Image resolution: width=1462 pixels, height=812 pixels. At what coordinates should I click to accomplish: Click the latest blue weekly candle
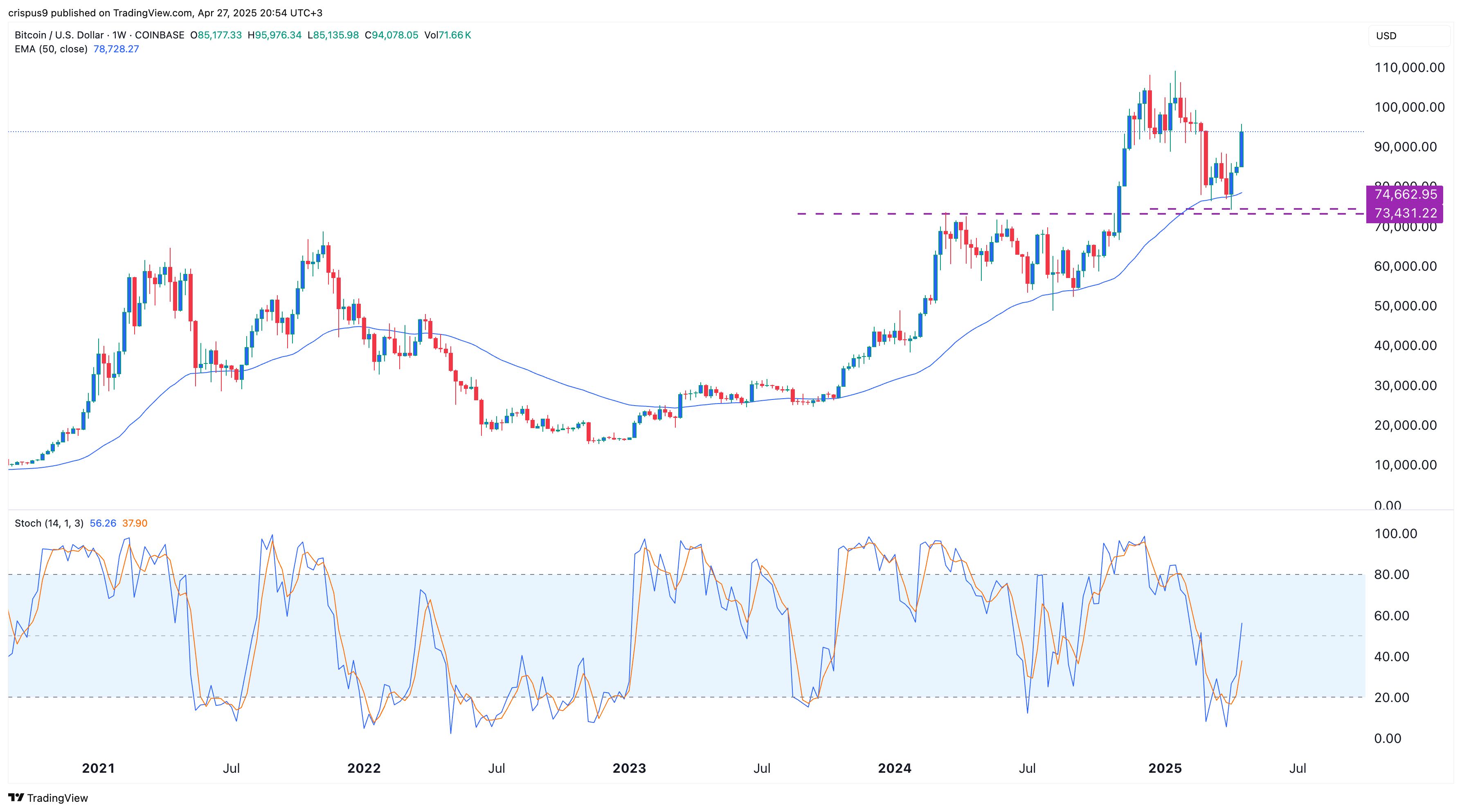click(1242, 149)
